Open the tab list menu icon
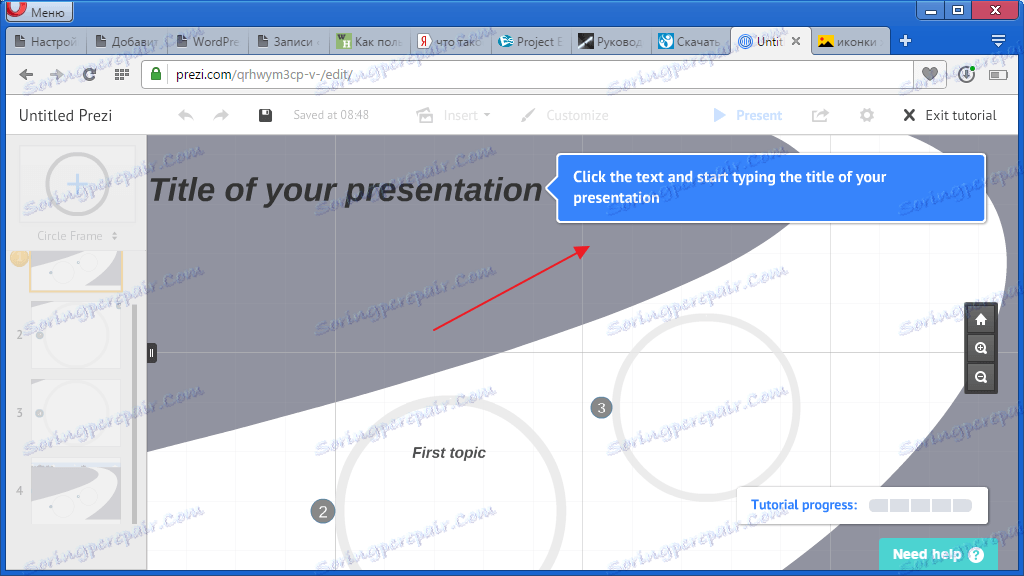 [x=999, y=41]
